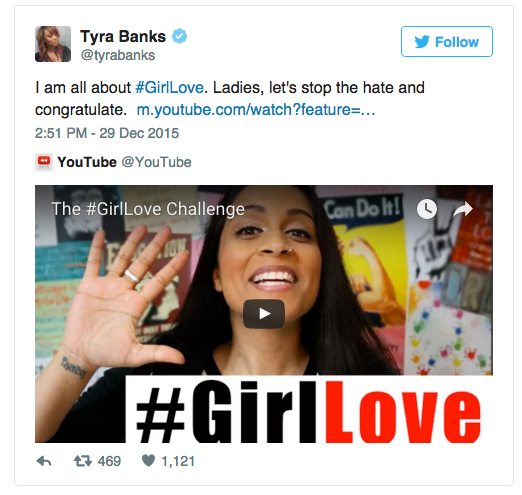Screen dimensions: 522x495
Task: Open the #GirlLove hashtag link
Action: coord(169,88)
